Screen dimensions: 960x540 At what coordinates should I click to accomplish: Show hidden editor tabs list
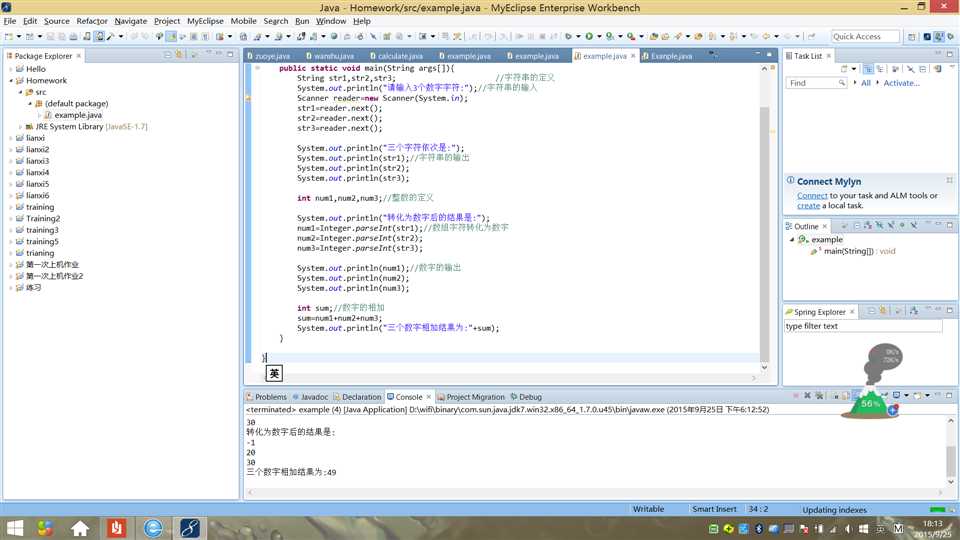coord(713,54)
